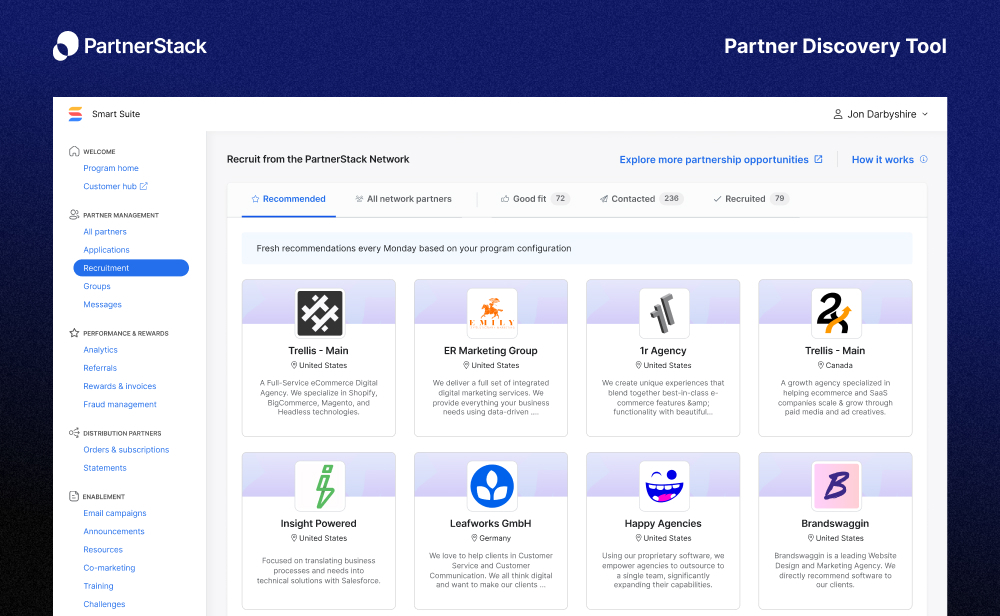1000x616 pixels.
Task: Open the Smart Suite program icon
Action: [75, 114]
